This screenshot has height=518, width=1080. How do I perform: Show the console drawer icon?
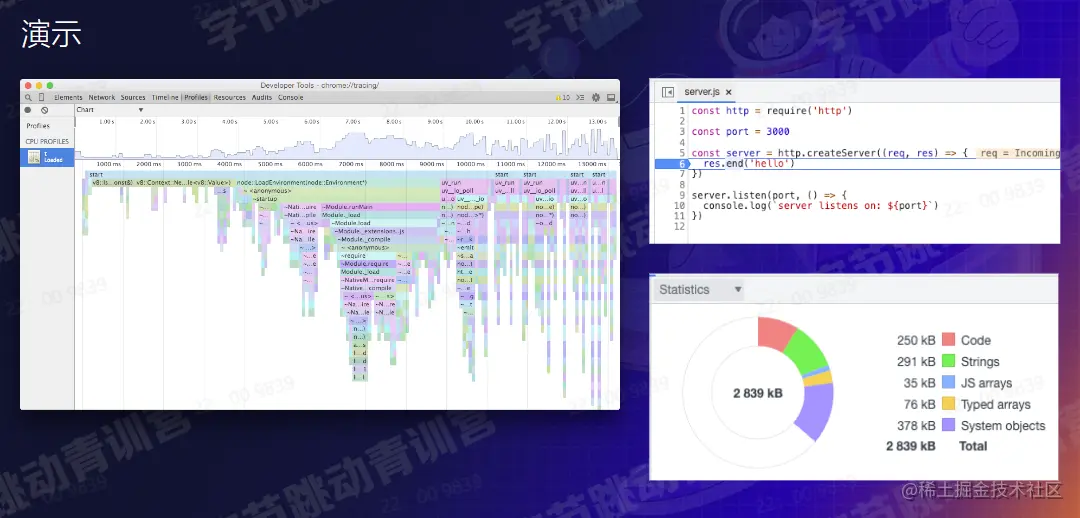581,98
